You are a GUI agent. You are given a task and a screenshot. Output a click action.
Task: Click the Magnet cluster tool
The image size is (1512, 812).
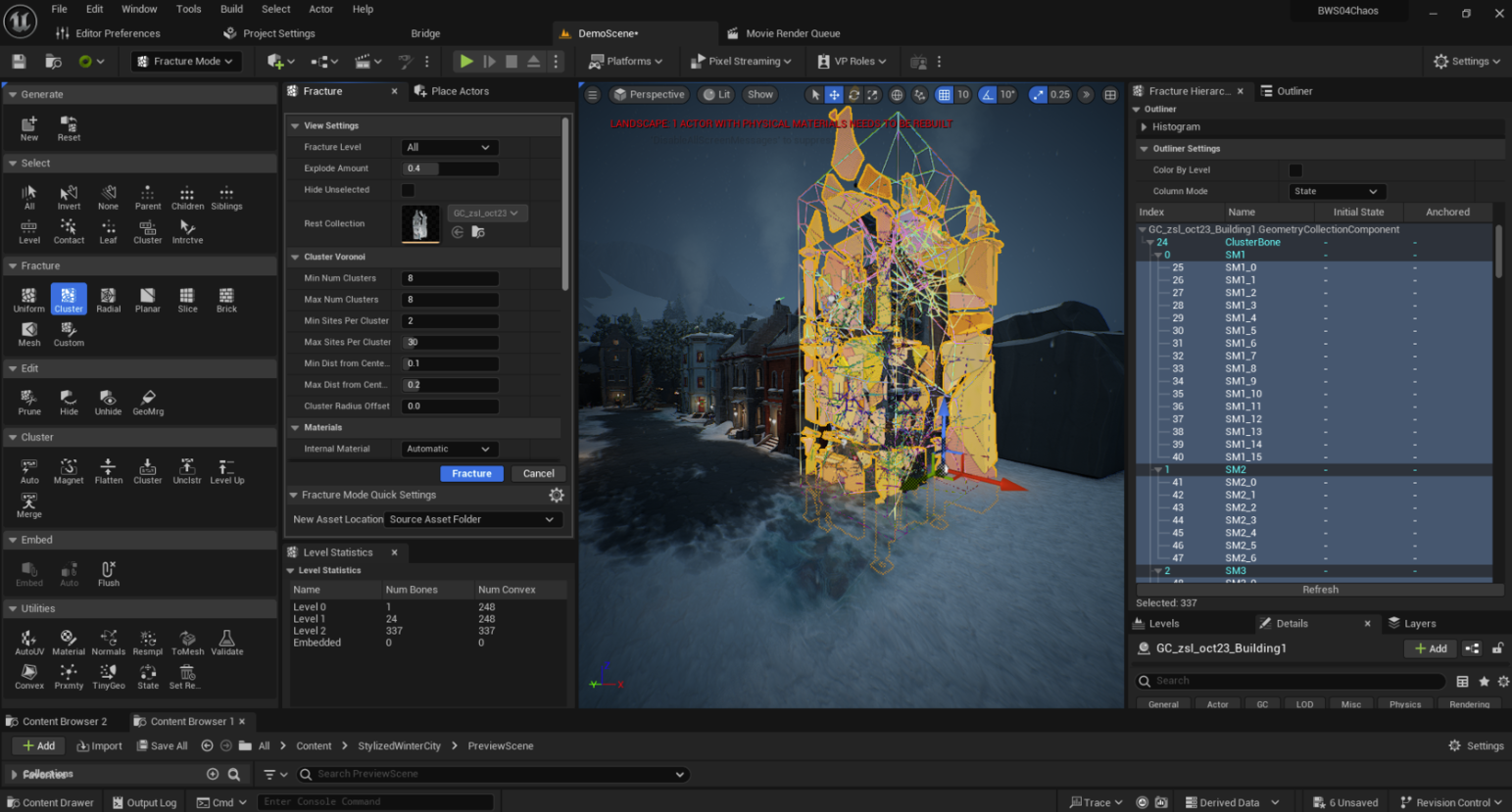pos(69,470)
